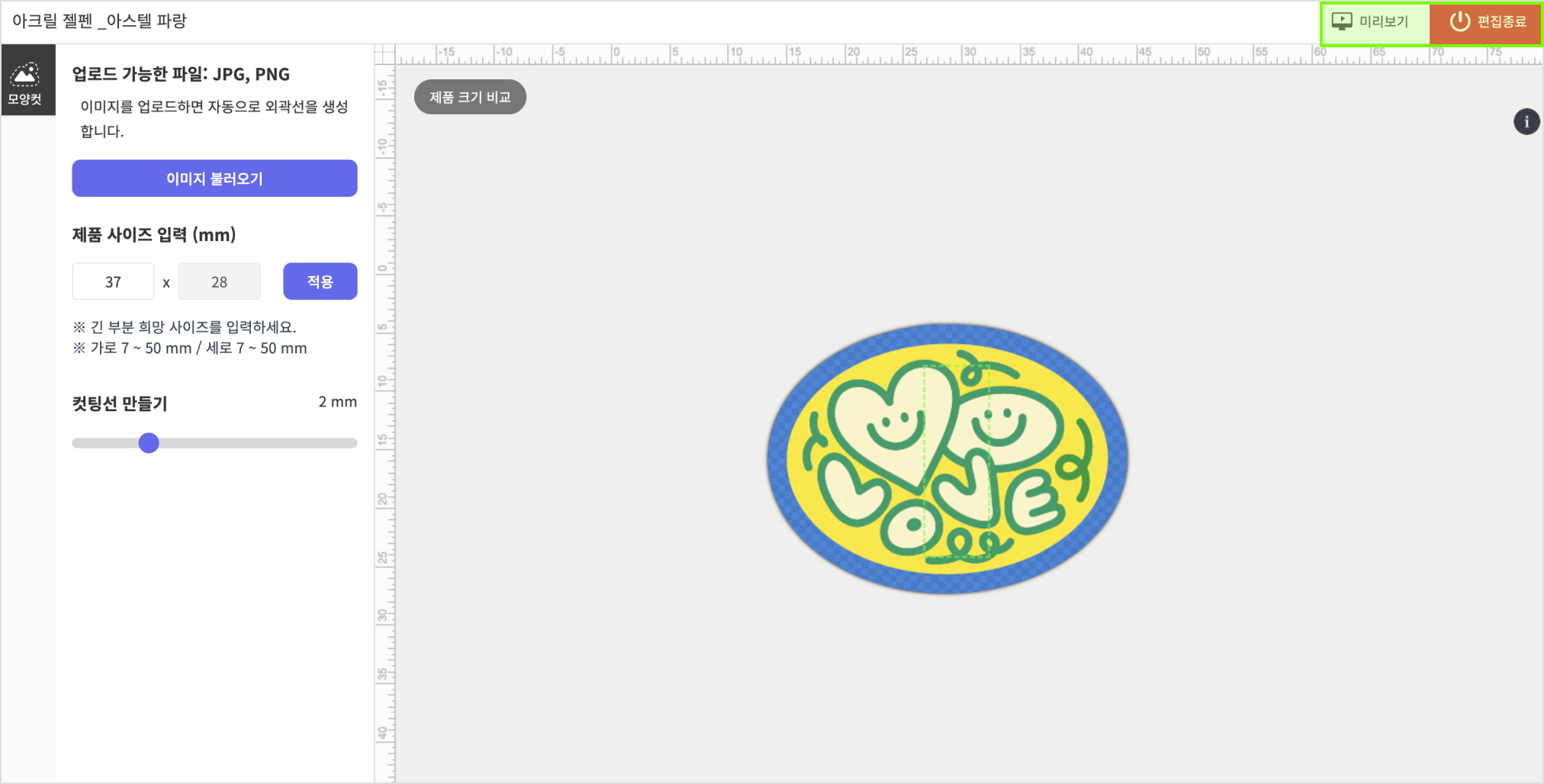The image size is (1544, 784).
Task: Show the preview via the 미리보기 label
Action: (x=1384, y=21)
